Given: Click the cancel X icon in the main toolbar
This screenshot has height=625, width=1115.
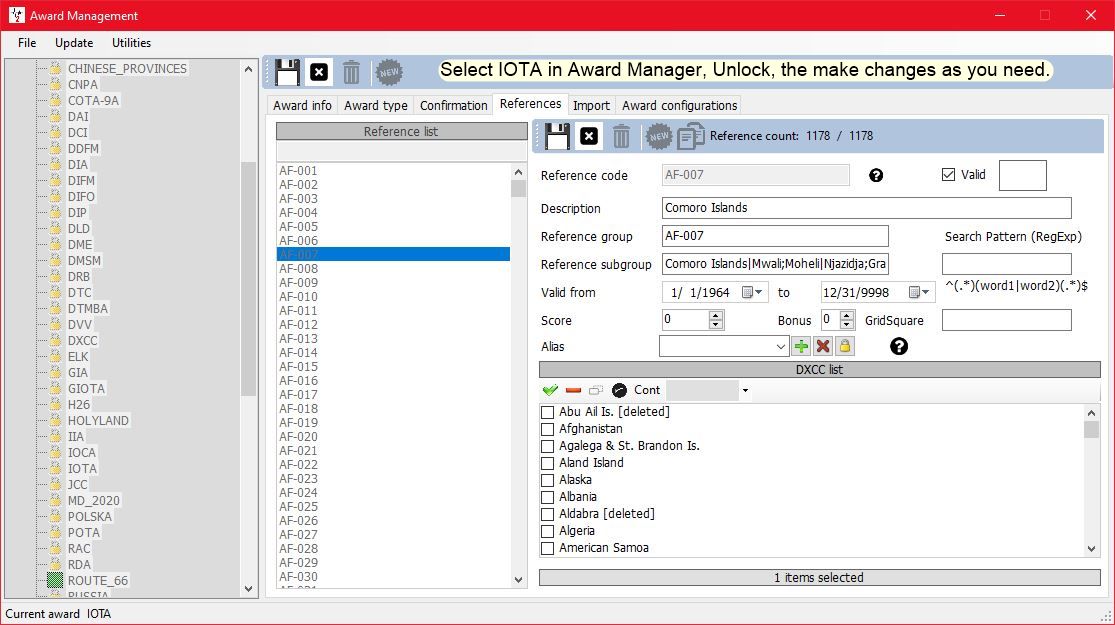Looking at the screenshot, I should point(319,72).
